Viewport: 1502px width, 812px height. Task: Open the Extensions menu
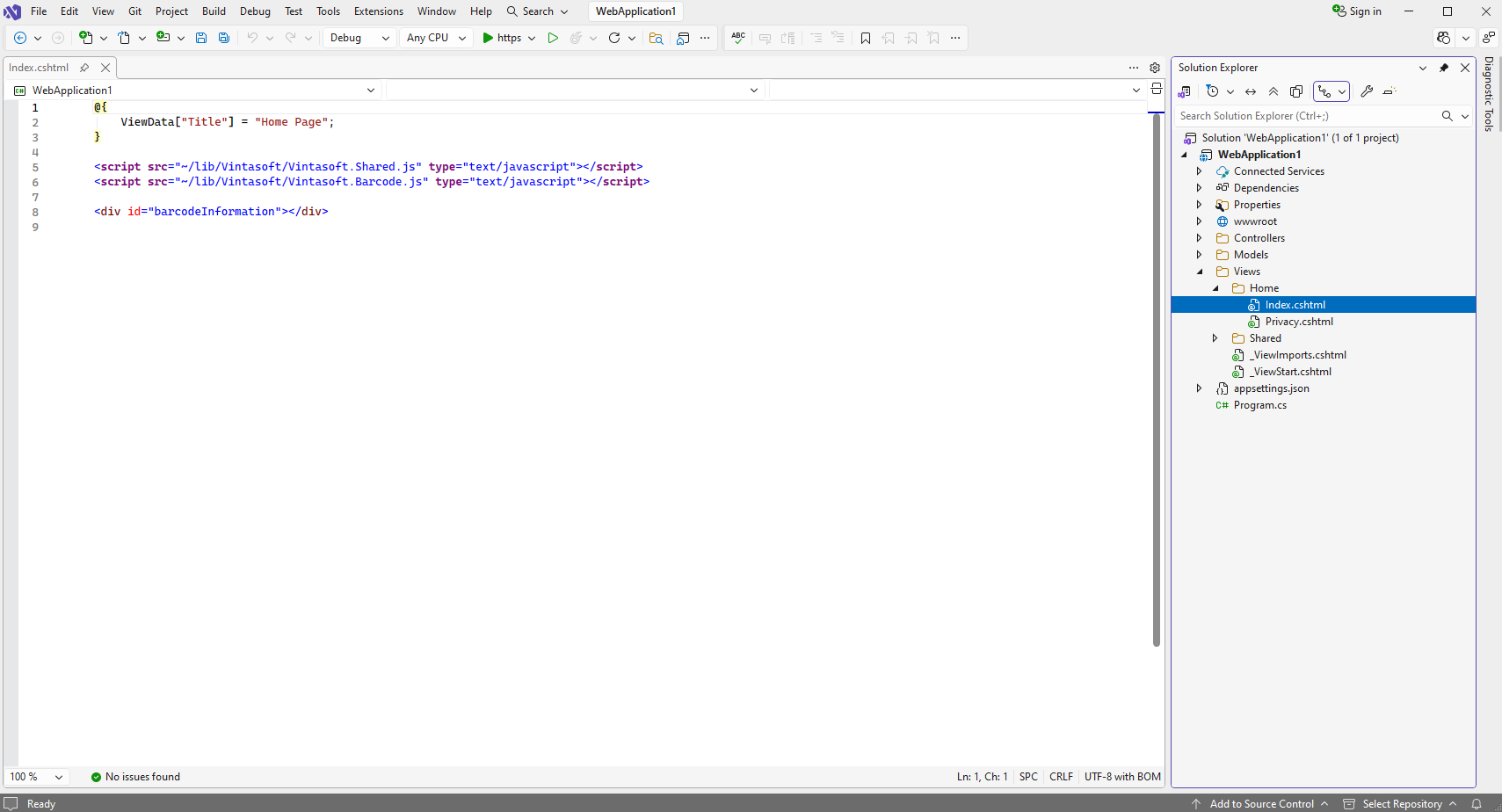[378, 11]
